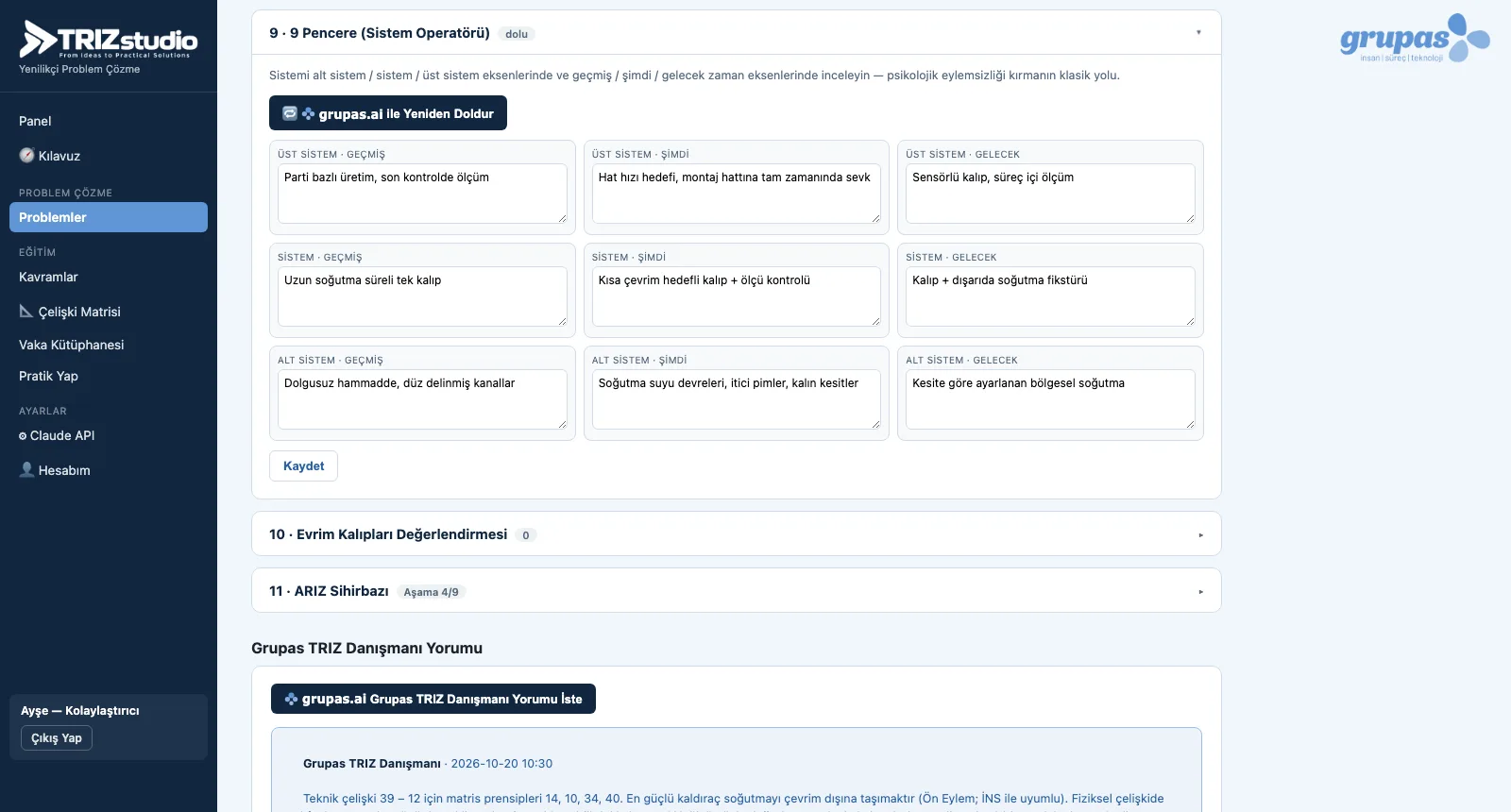Click the "Yenilikçi Problem Çözme" tagline
Screen dimensions: 1511x812
coord(79,69)
